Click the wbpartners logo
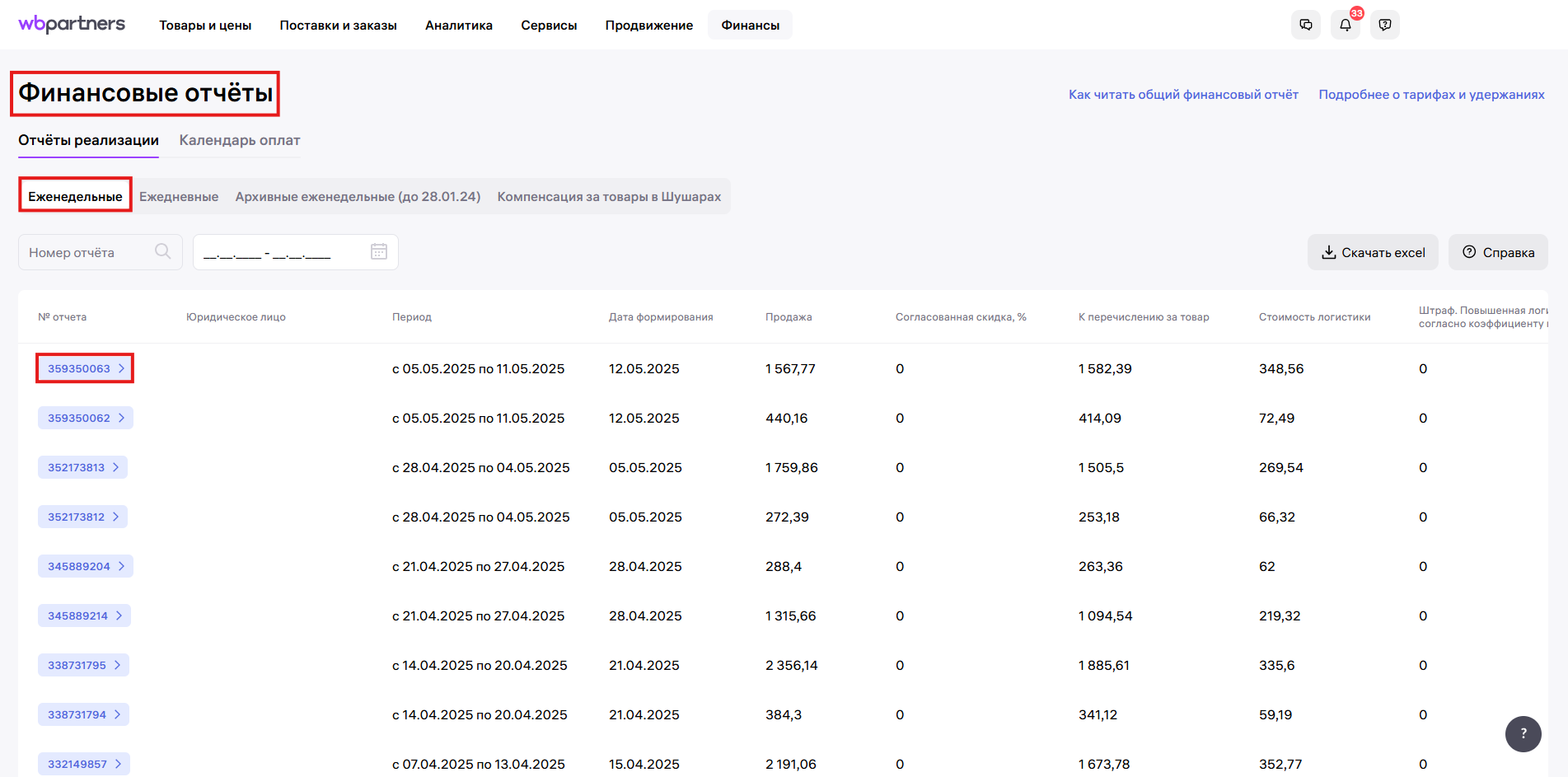This screenshot has height=777, width=1568. [x=72, y=24]
